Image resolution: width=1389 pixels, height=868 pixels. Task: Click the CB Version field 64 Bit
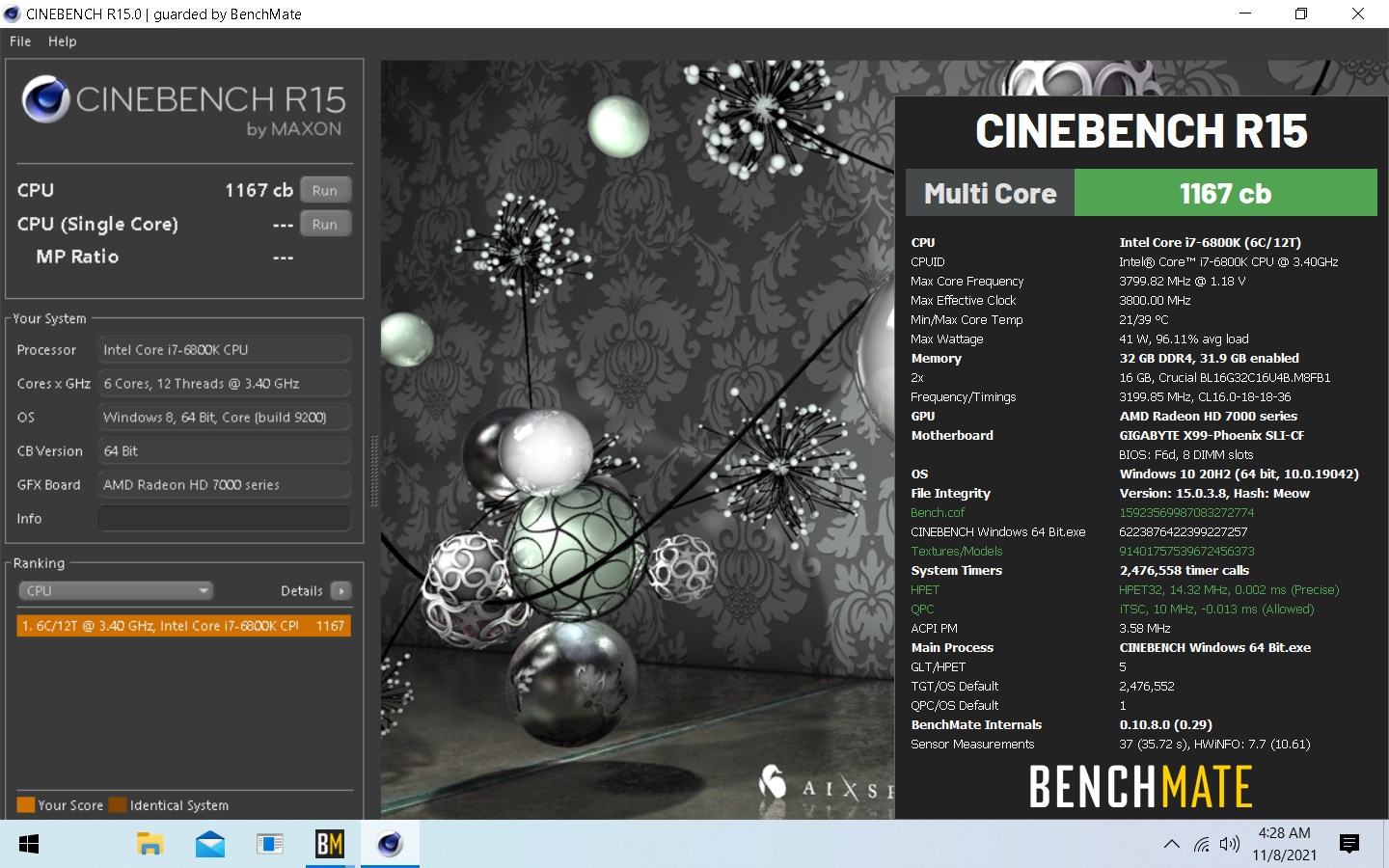click(224, 451)
